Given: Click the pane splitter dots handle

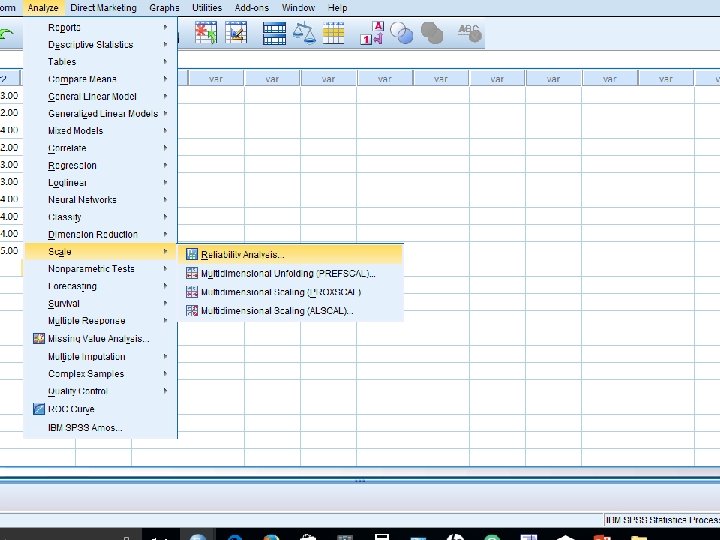Looking at the screenshot, I should 360,481.
